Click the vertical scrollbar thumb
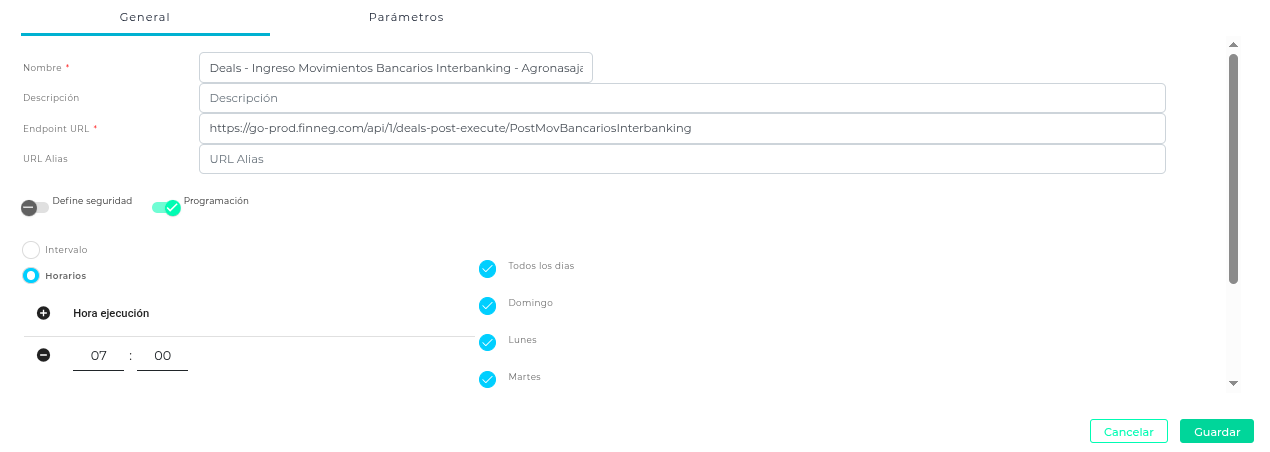 click(x=1233, y=168)
